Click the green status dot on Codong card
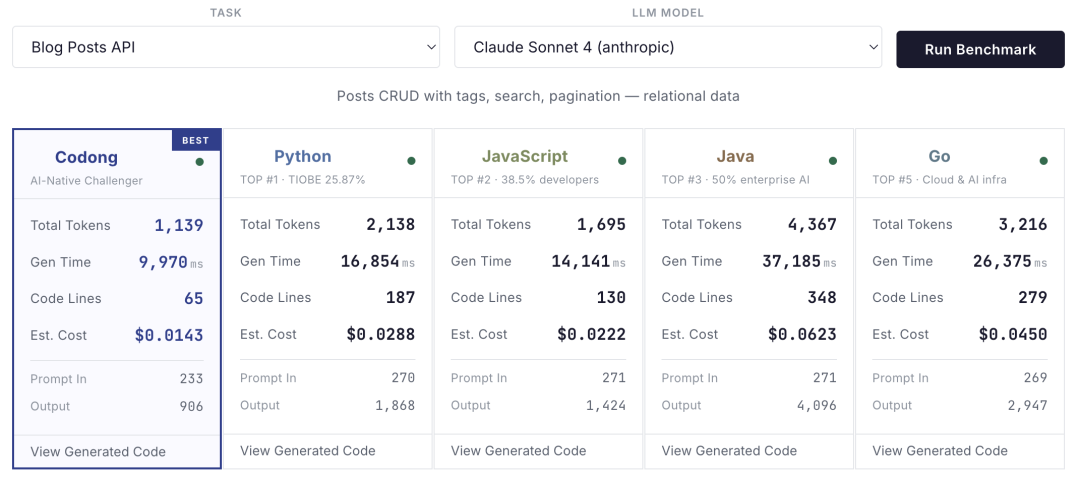This screenshot has width=1080, height=481. pos(200,161)
